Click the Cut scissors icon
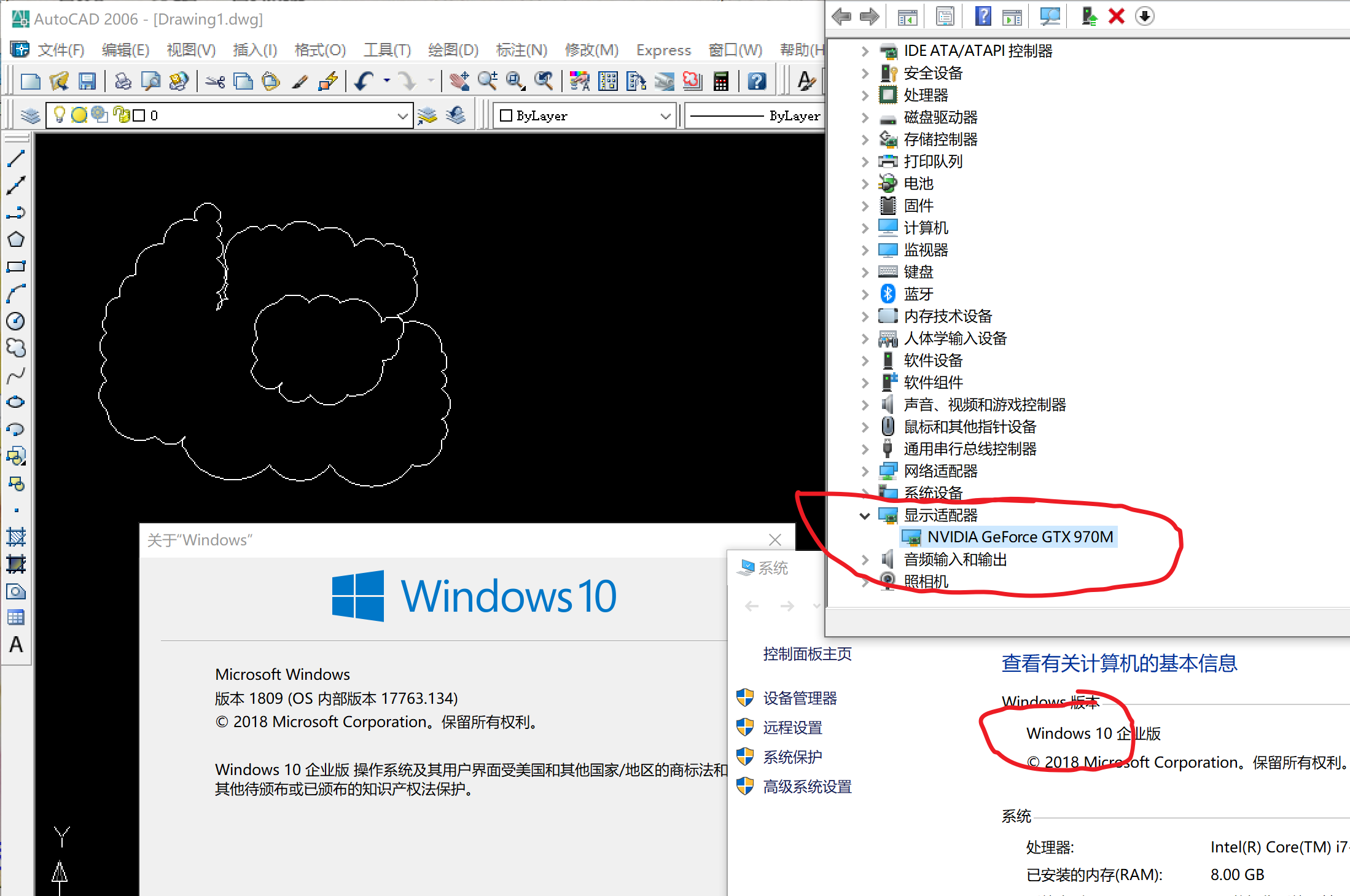The image size is (1350, 896). click(215, 81)
